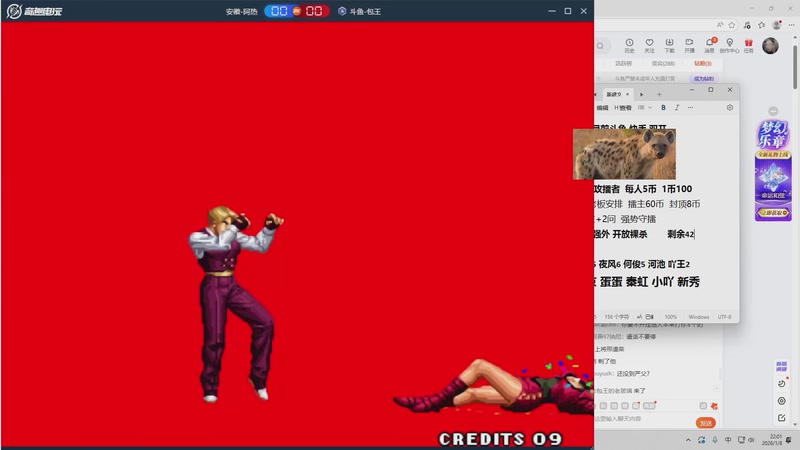Open the volume icon in system tray
Image resolution: width=800 pixels, height=450 pixels.
[x=751, y=440]
